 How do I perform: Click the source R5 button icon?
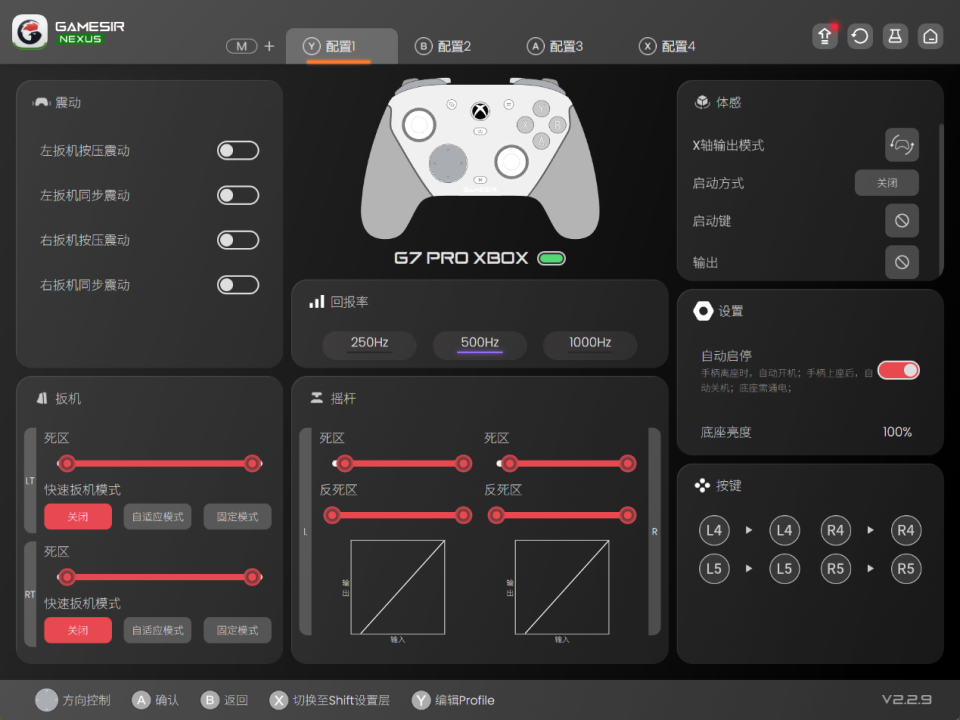pyautogui.click(x=836, y=568)
